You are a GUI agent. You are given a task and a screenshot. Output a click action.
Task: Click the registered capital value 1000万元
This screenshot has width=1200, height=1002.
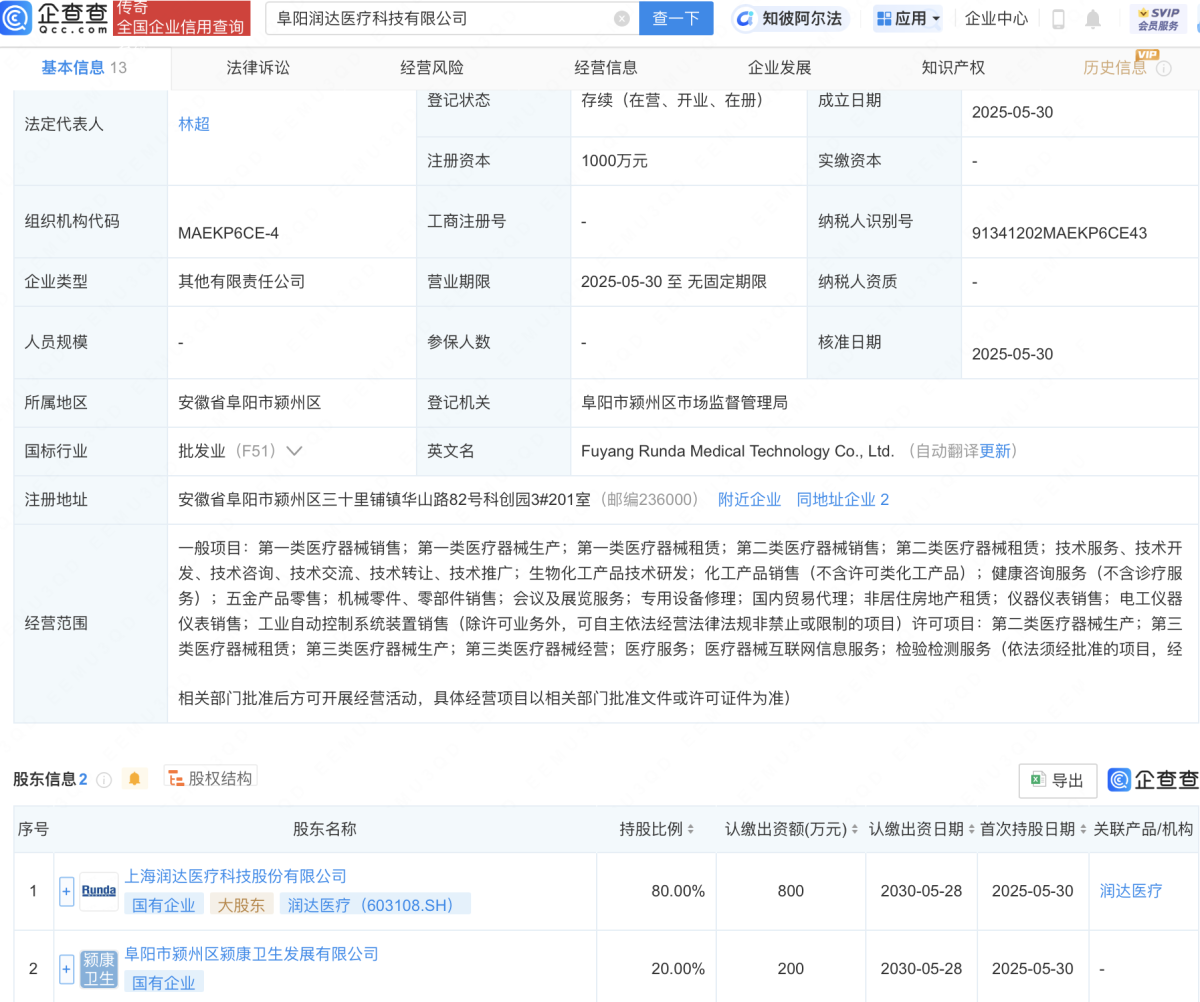click(x=614, y=161)
